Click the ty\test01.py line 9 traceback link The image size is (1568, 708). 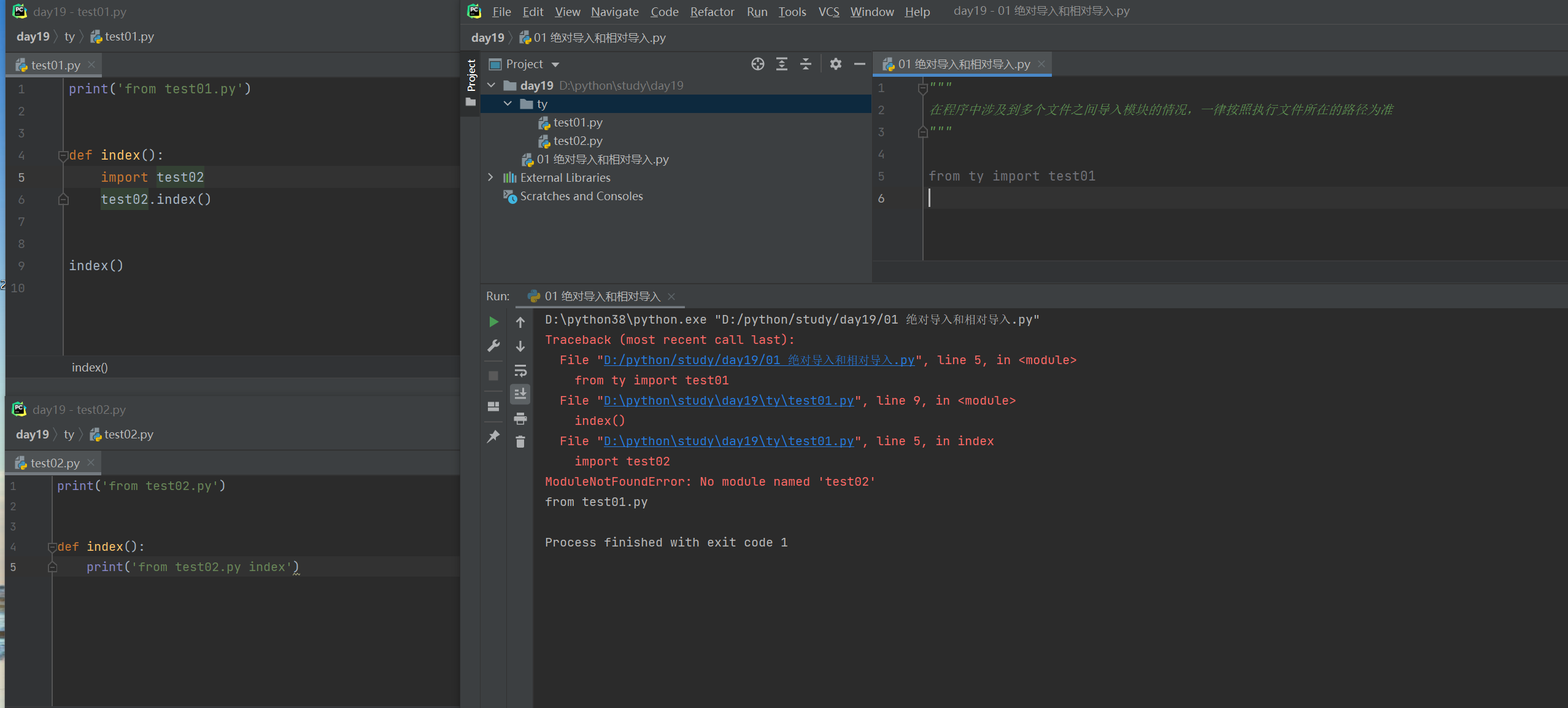click(728, 401)
